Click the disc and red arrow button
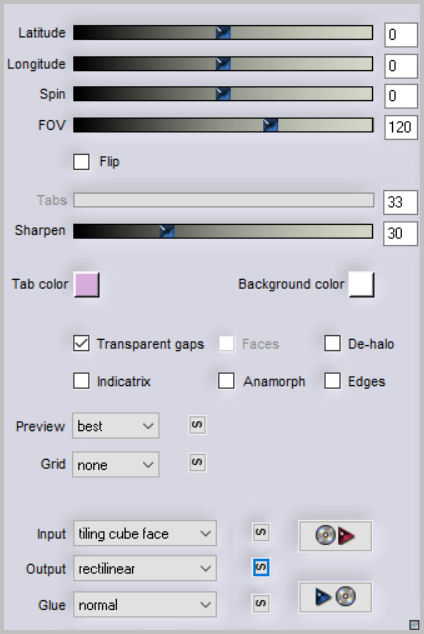 pyautogui.click(x=335, y=536)
